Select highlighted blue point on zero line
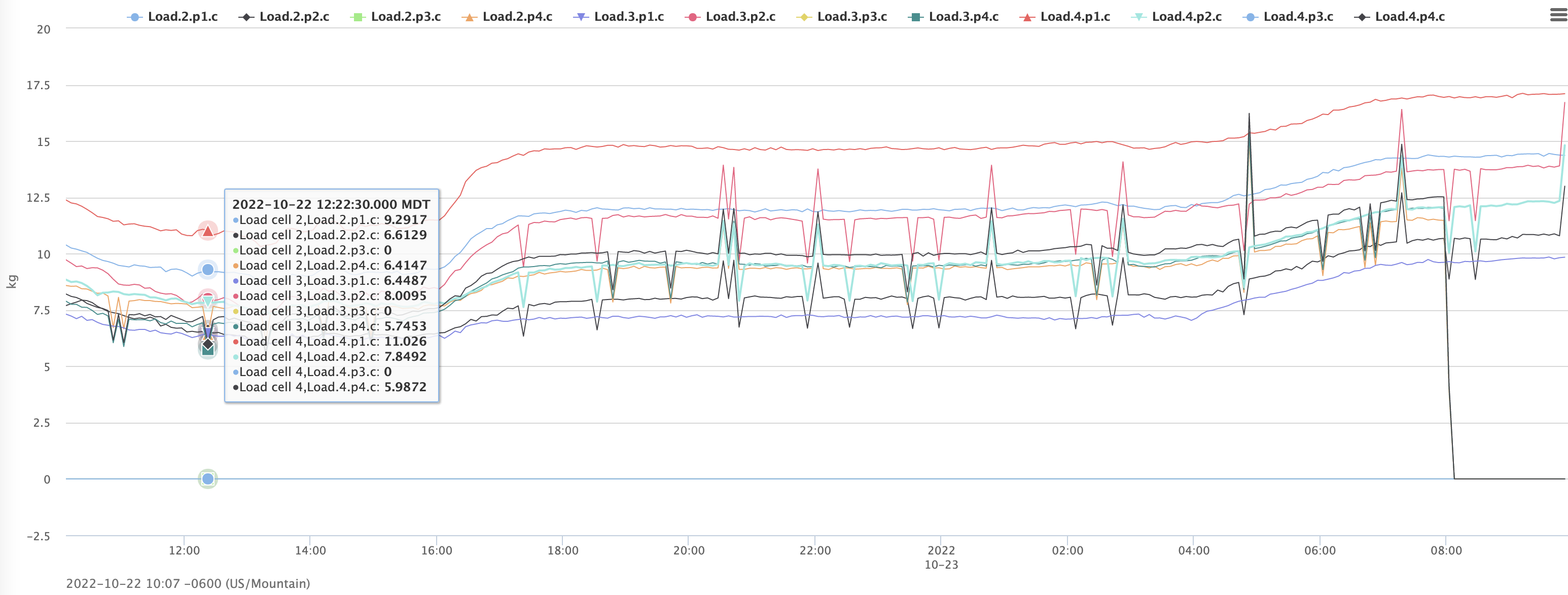 (207, 479)
